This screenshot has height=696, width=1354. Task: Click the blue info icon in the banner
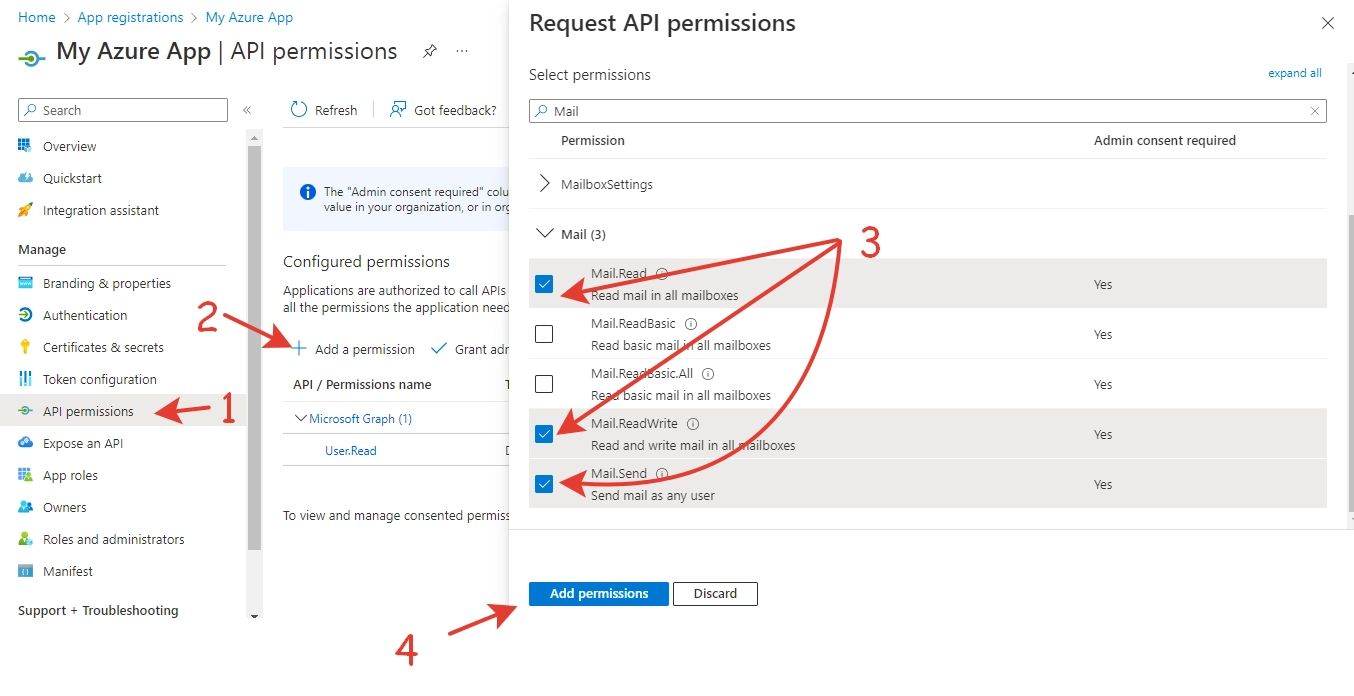pos(307,191)
